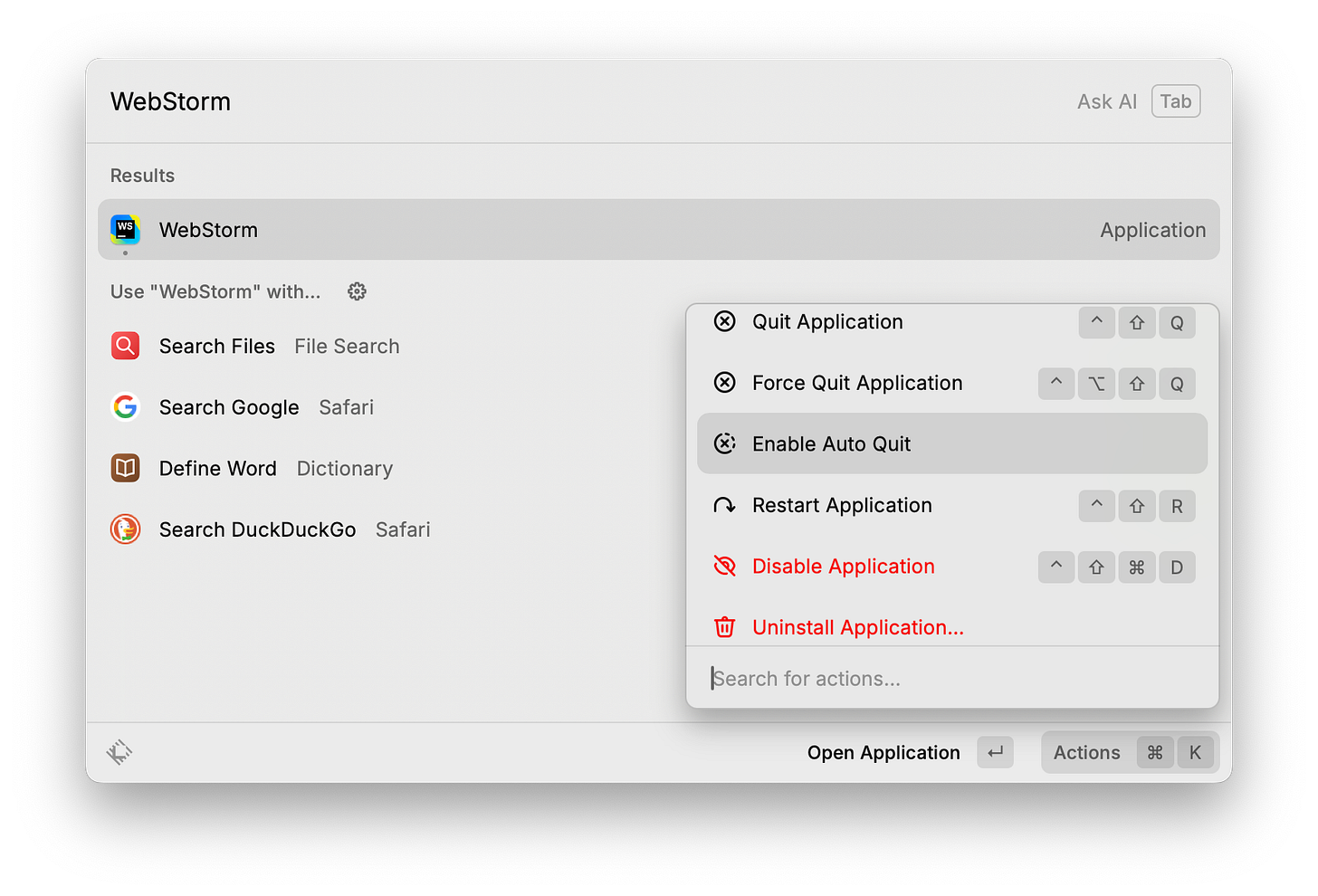
Task: Click the R key badge on Restart Application
Action: pos(1177,506)
